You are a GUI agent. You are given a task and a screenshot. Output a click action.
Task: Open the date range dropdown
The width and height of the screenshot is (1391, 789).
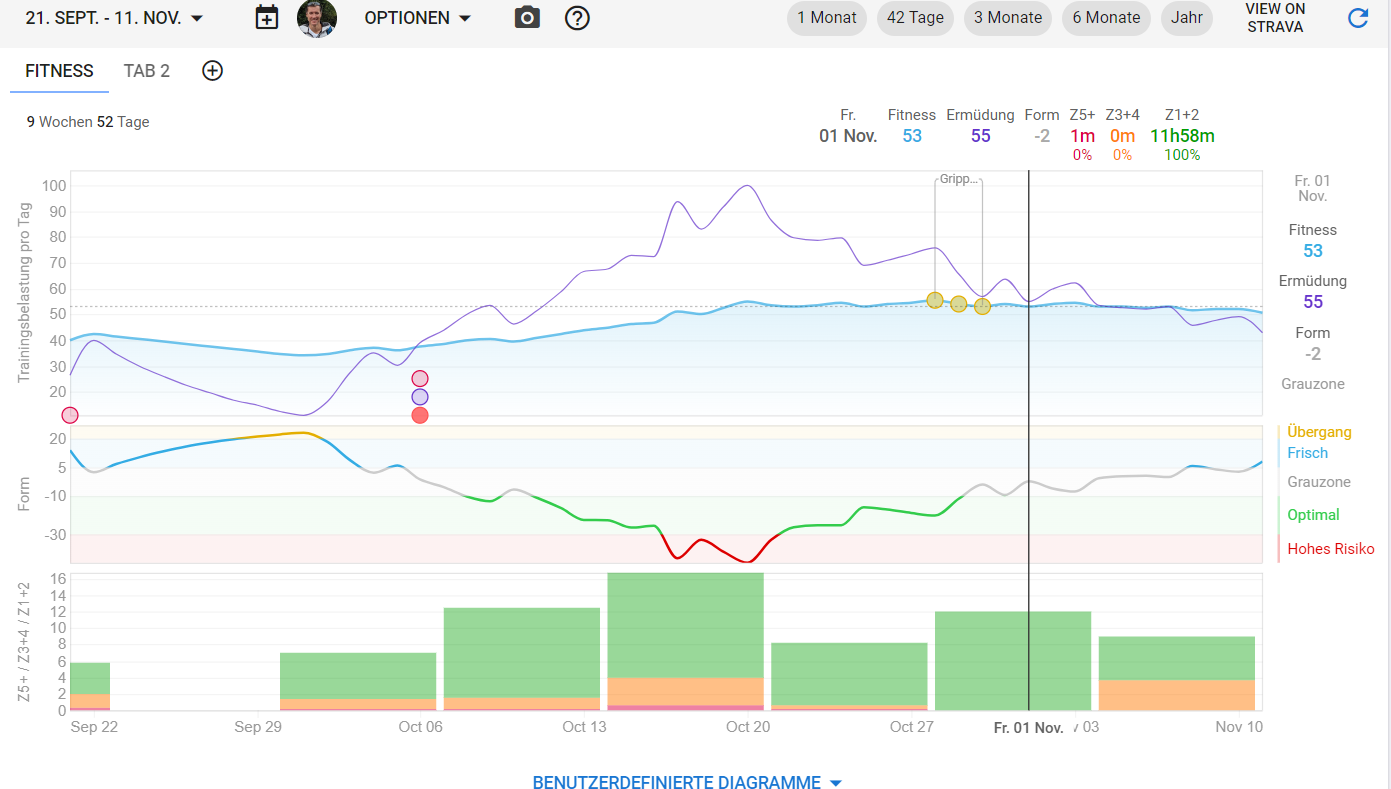pyautogui.click(x=114, y=18)
